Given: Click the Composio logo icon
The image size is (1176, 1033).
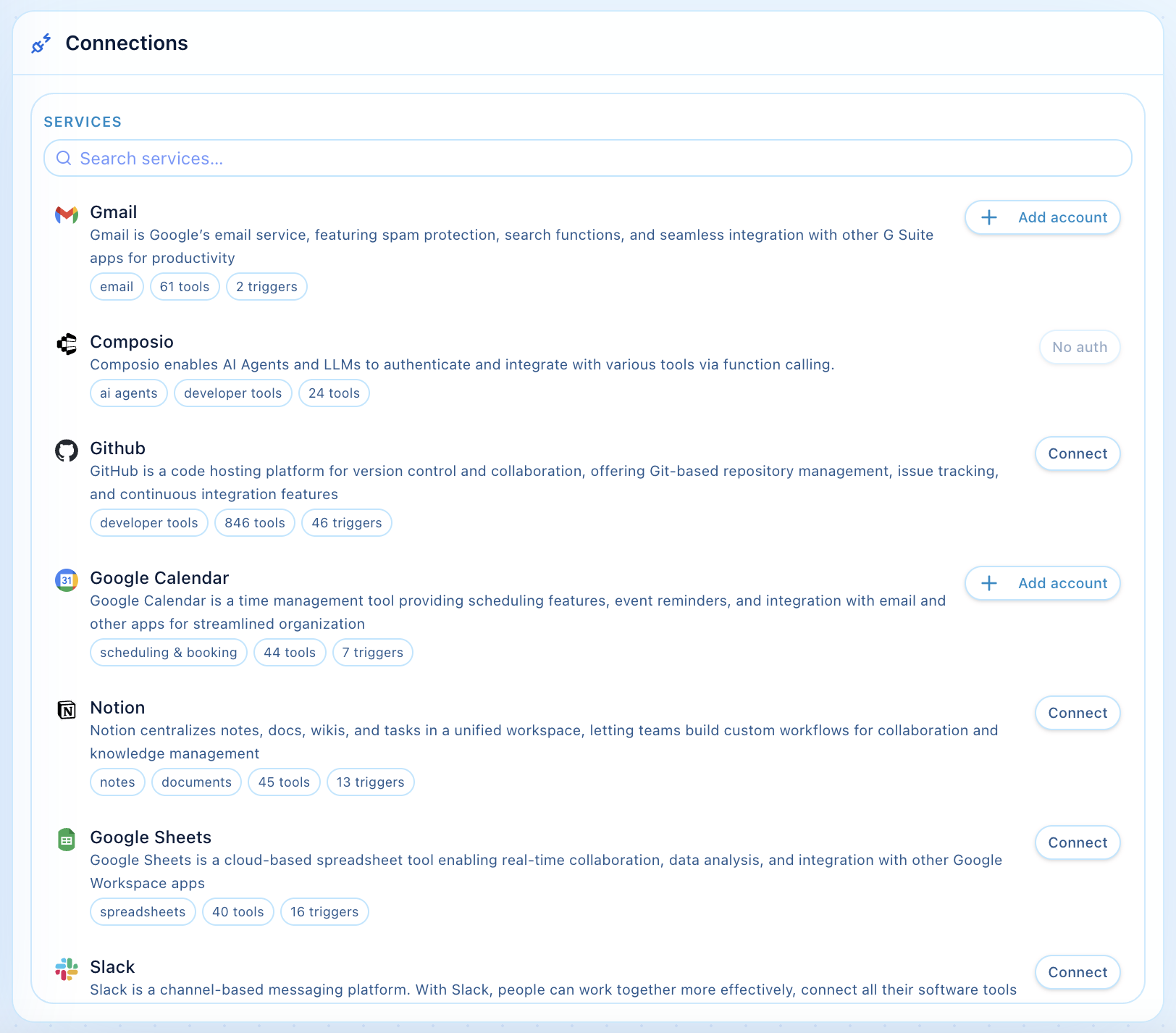Looking at the screenshot, I should pos(67,344).
